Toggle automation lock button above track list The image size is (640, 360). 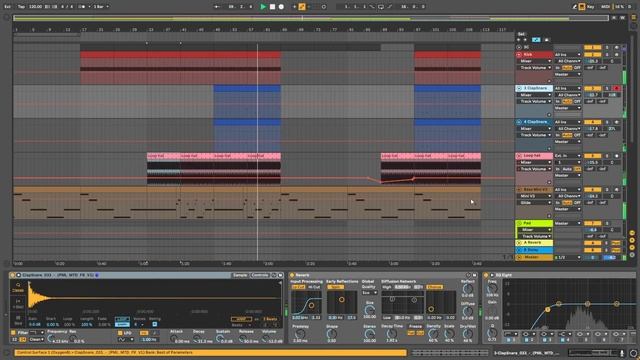pos(547,40)
